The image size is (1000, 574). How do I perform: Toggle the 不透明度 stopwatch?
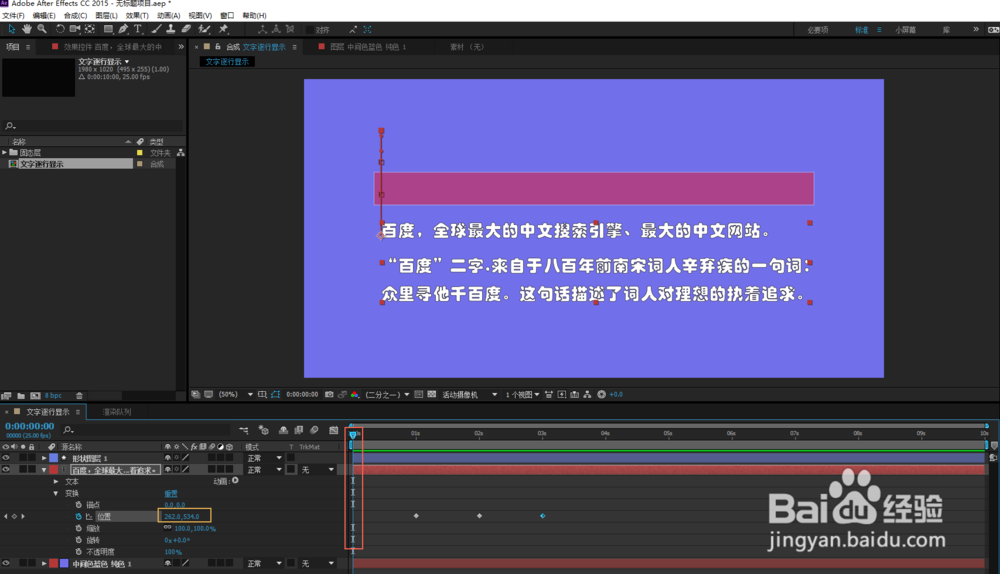(78, 552)
